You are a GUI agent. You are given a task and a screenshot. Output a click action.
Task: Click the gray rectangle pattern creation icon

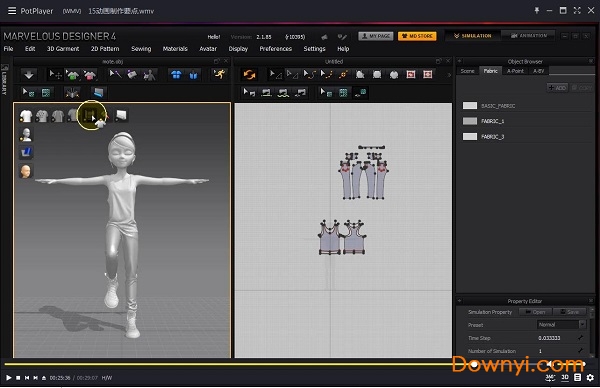(377, 75)
